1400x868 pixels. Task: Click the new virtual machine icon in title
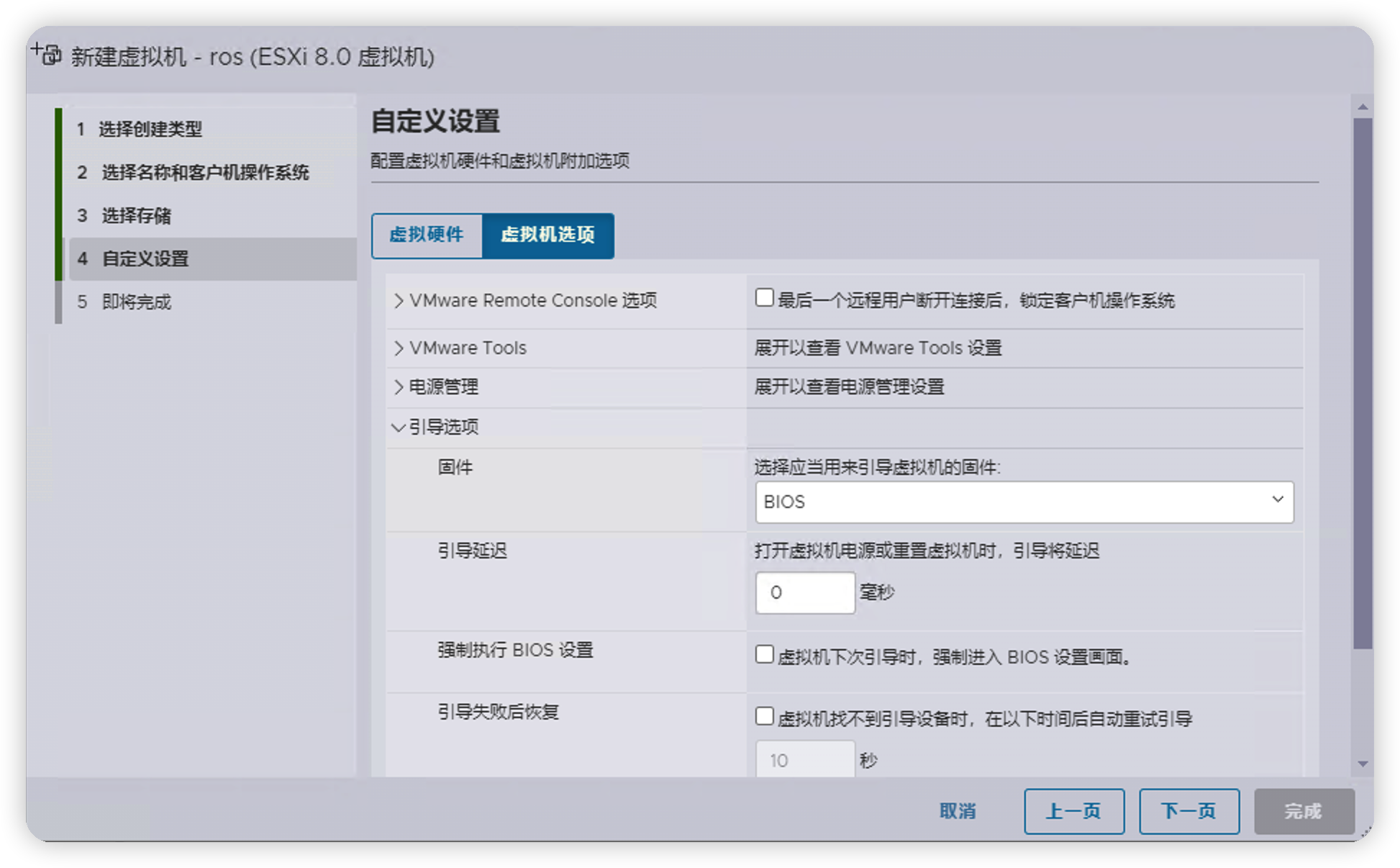[47, 54]
